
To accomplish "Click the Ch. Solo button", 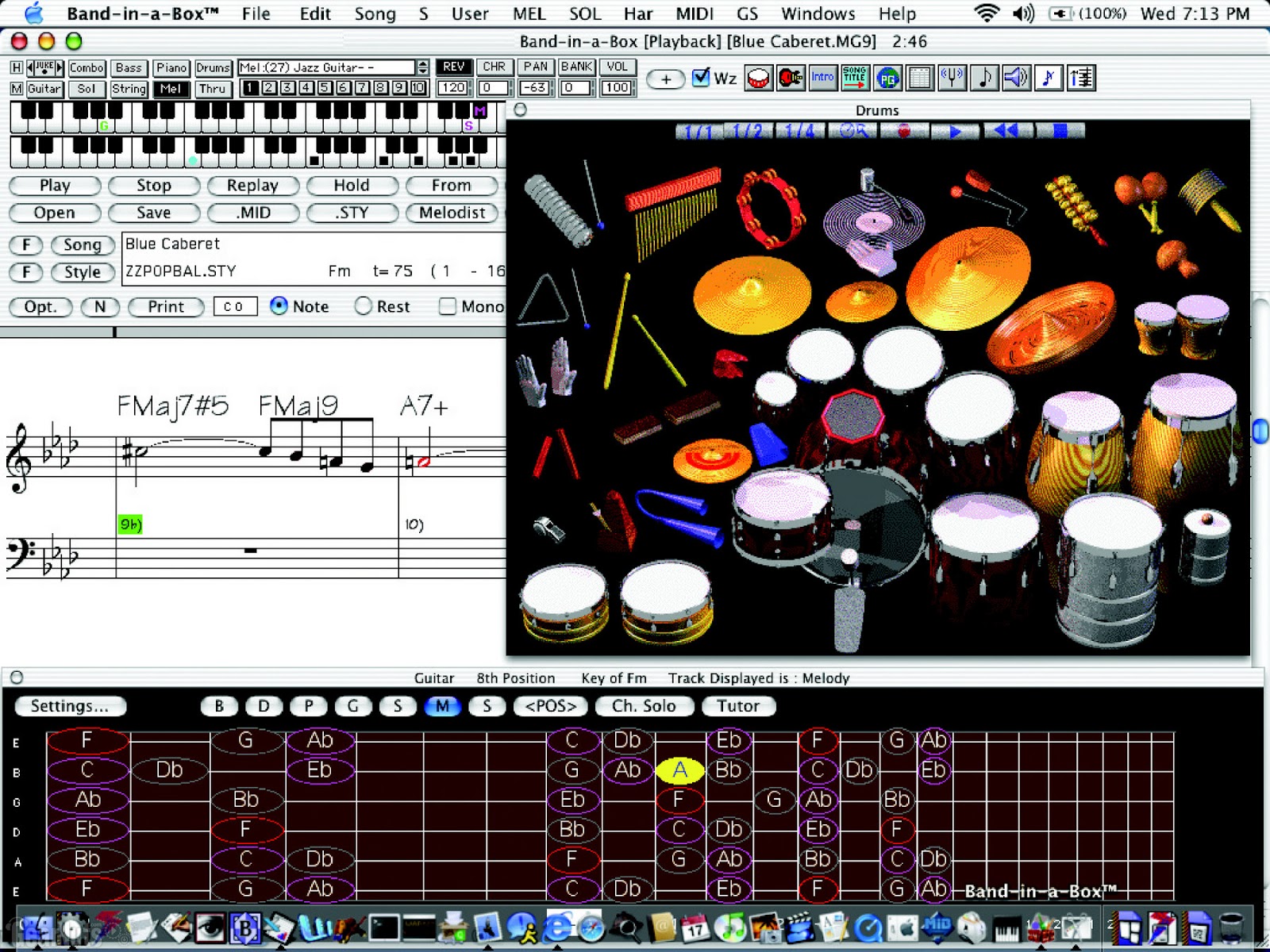I will click(x=644, y=706).
